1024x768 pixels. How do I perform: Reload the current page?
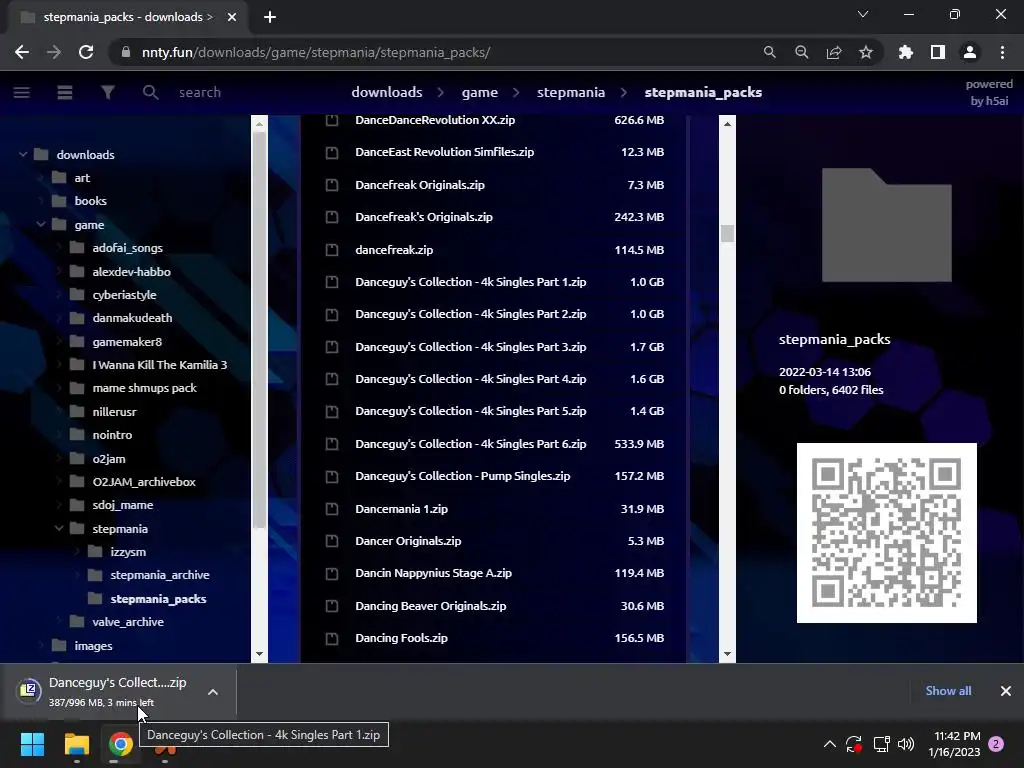[86, 52]
